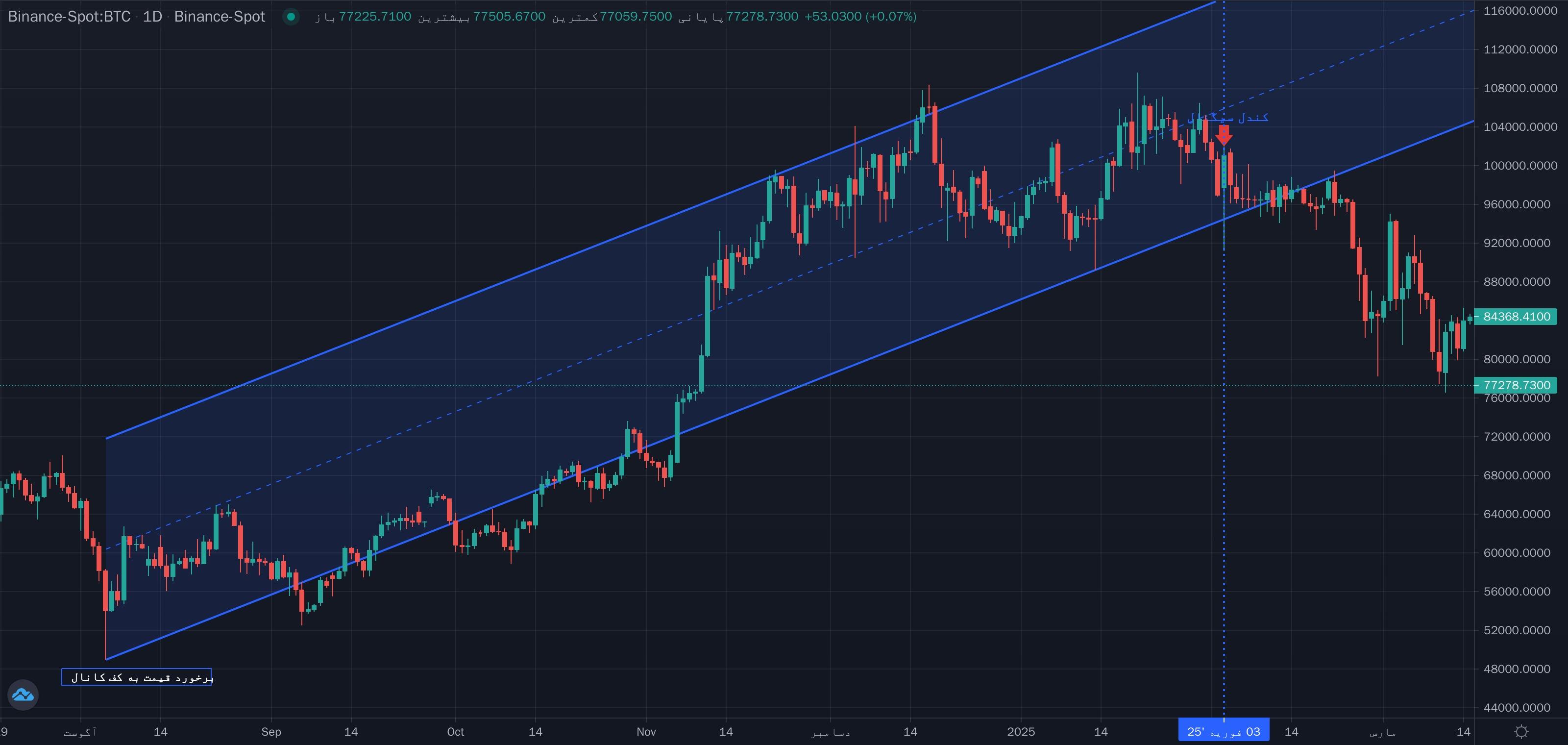The height and width of the screenshot is (745, 1568).
Task: Open the Binance-Spot:BTC symbol search
Action: coord(70,17)
